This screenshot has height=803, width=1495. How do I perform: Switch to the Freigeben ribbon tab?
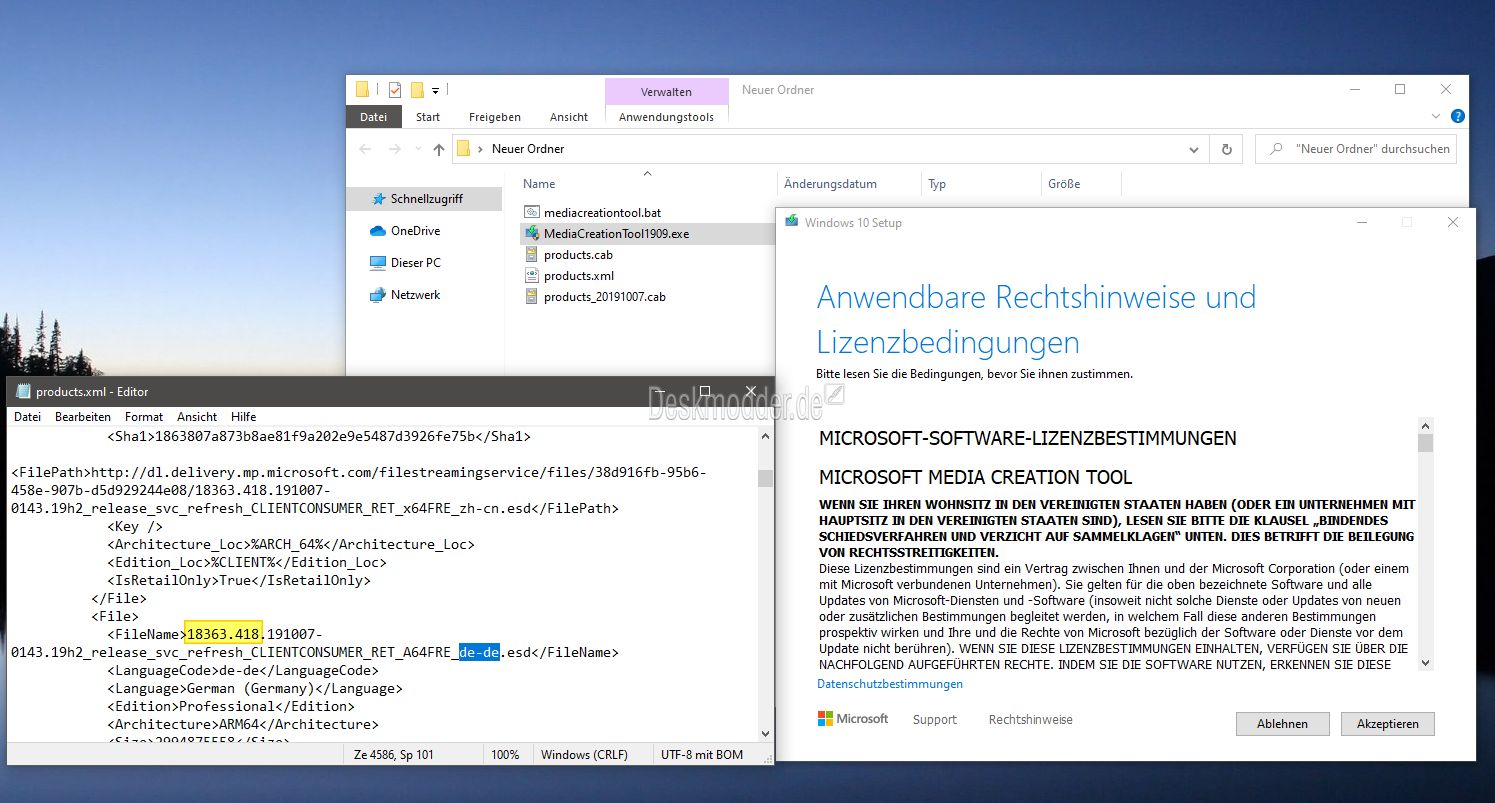(495, 117)
